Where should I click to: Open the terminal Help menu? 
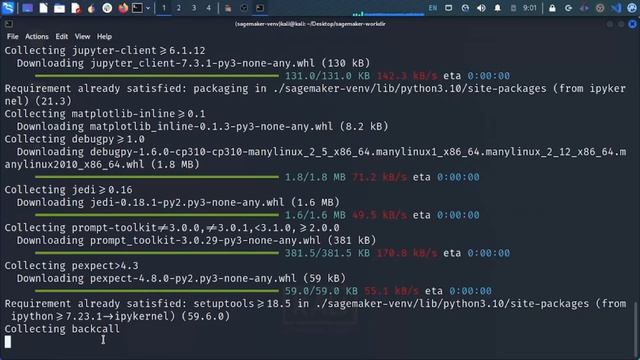click(x=104, y=36)
